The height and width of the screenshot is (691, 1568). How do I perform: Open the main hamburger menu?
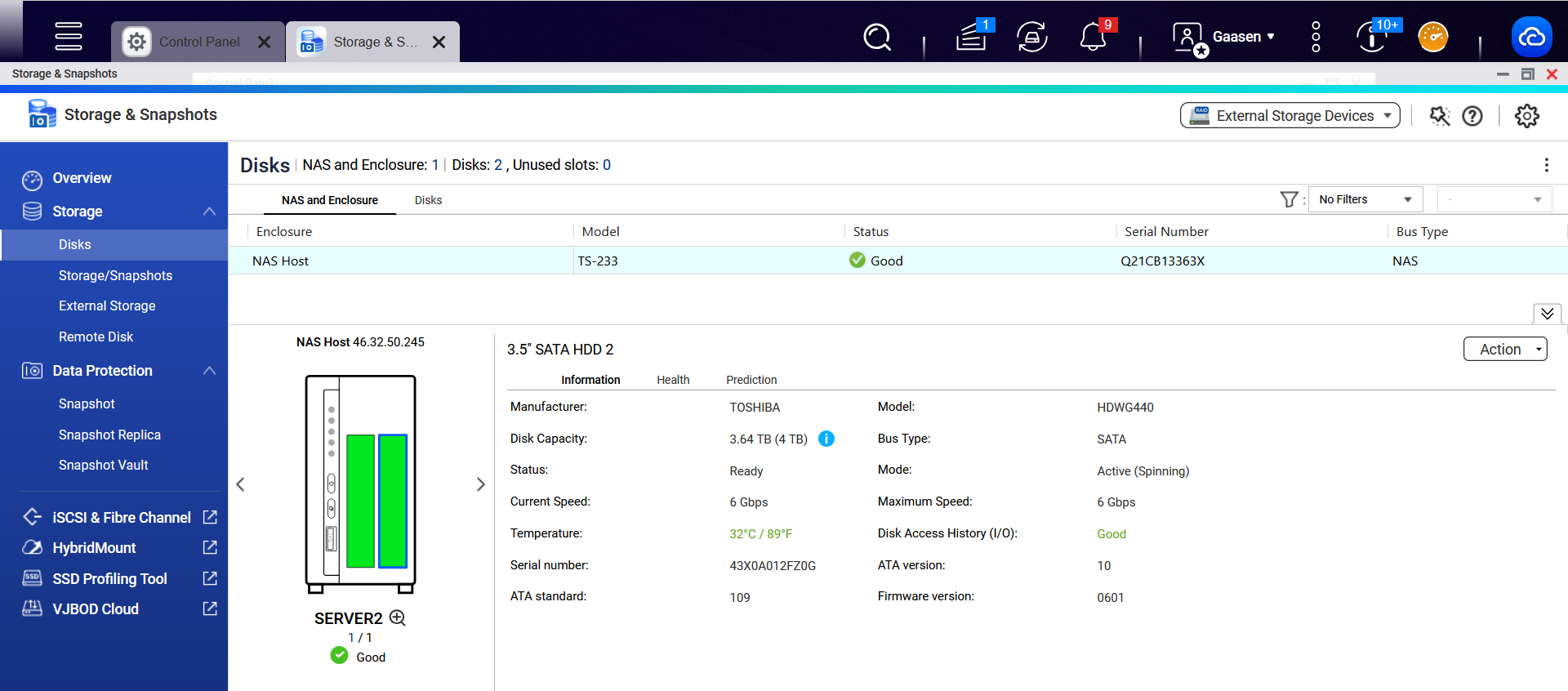click(x=69, y=37)
